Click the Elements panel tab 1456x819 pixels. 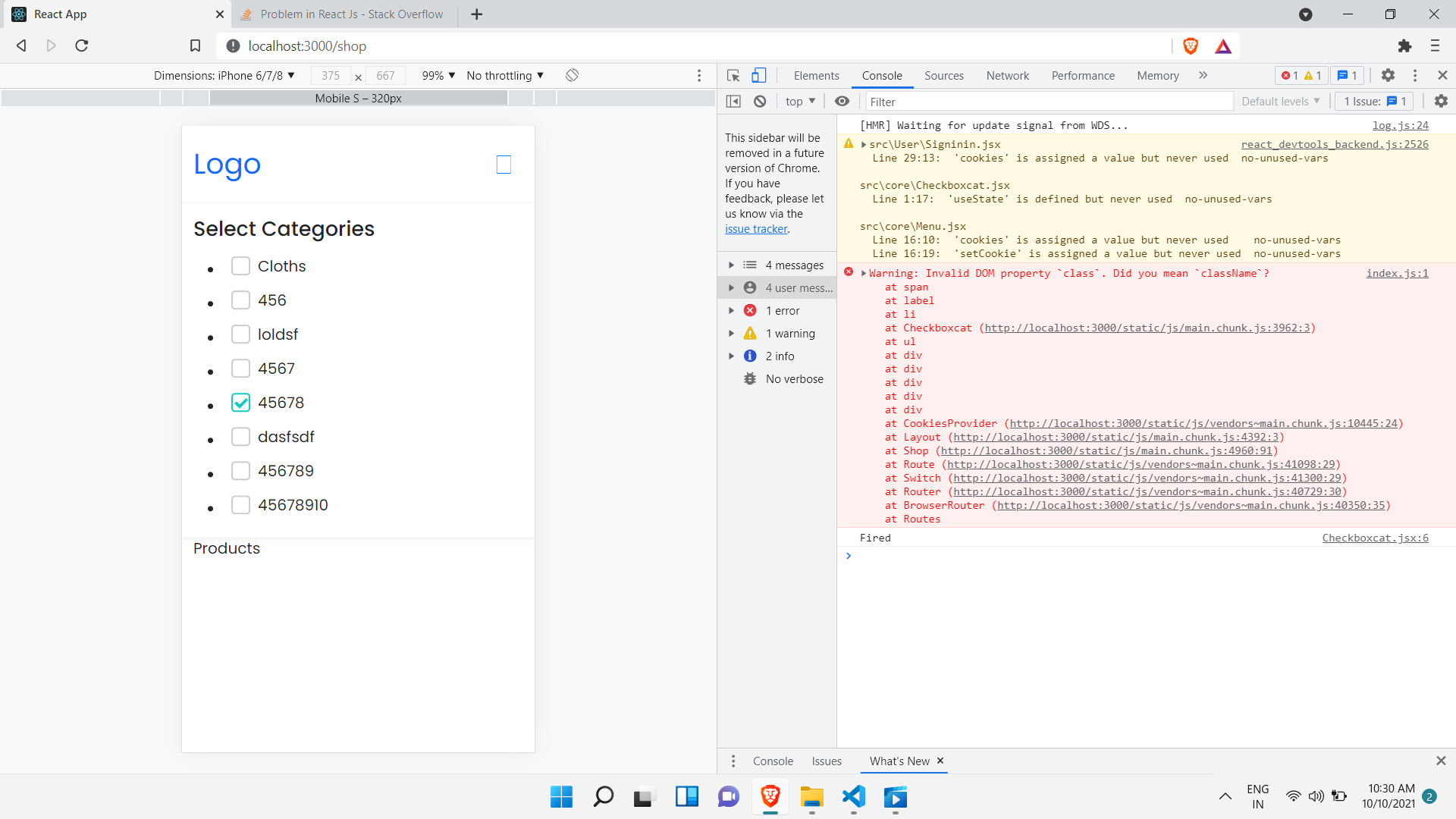(x=815, y=75)
